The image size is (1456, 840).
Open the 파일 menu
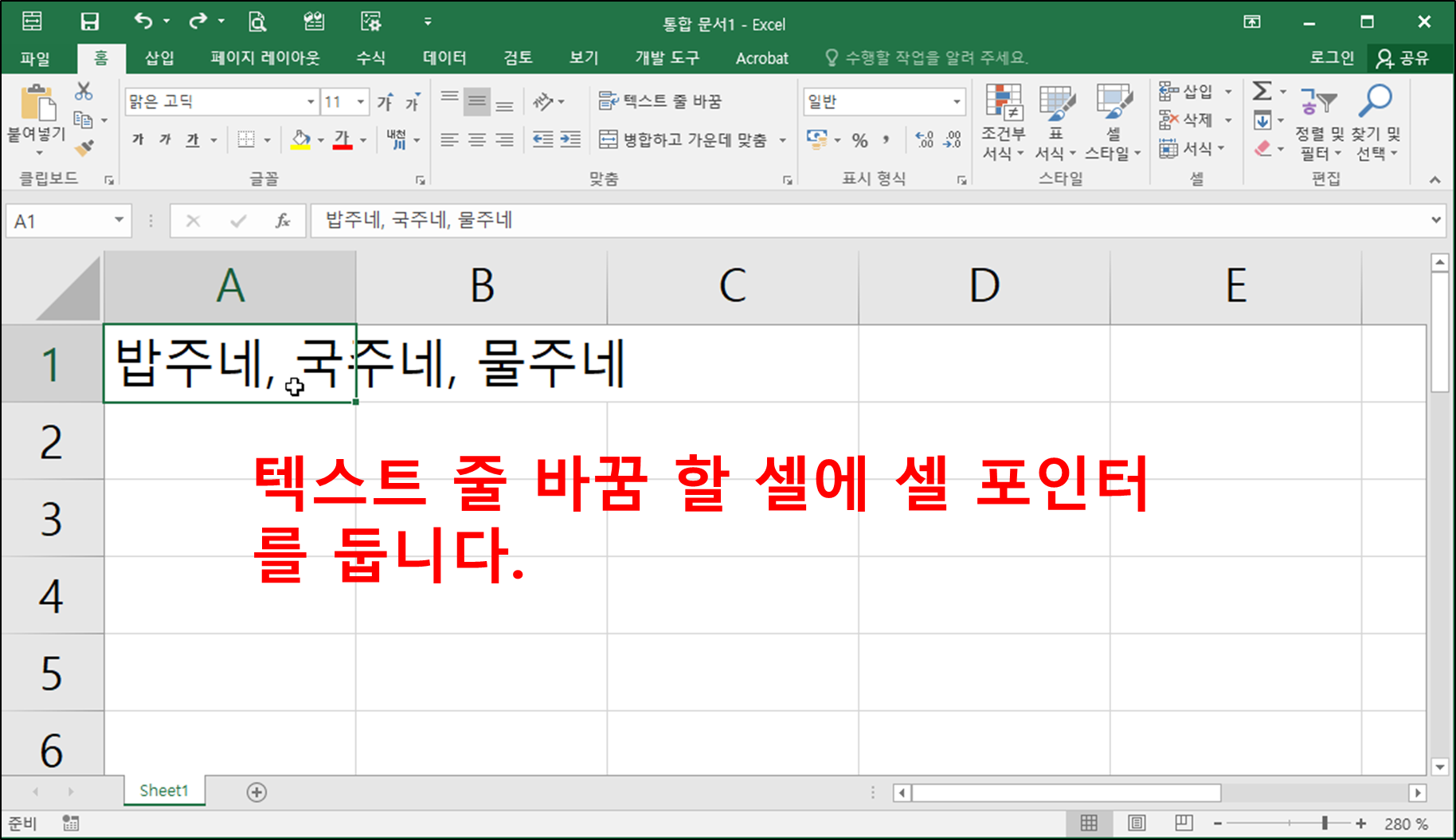click(x=33, y=57)
